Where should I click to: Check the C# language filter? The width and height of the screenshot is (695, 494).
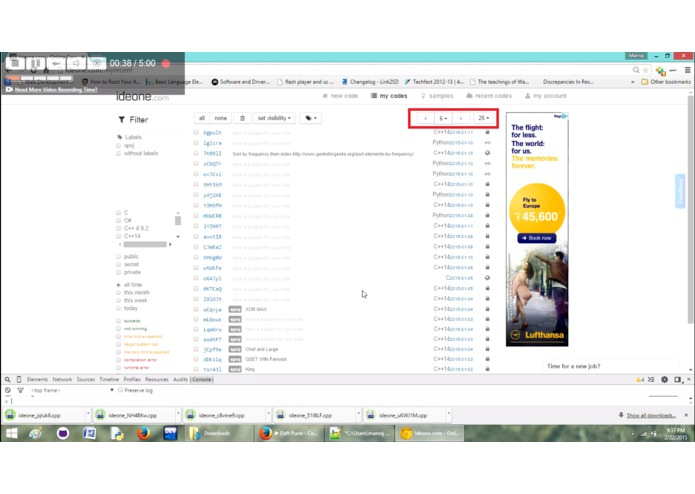click(118, 220)
